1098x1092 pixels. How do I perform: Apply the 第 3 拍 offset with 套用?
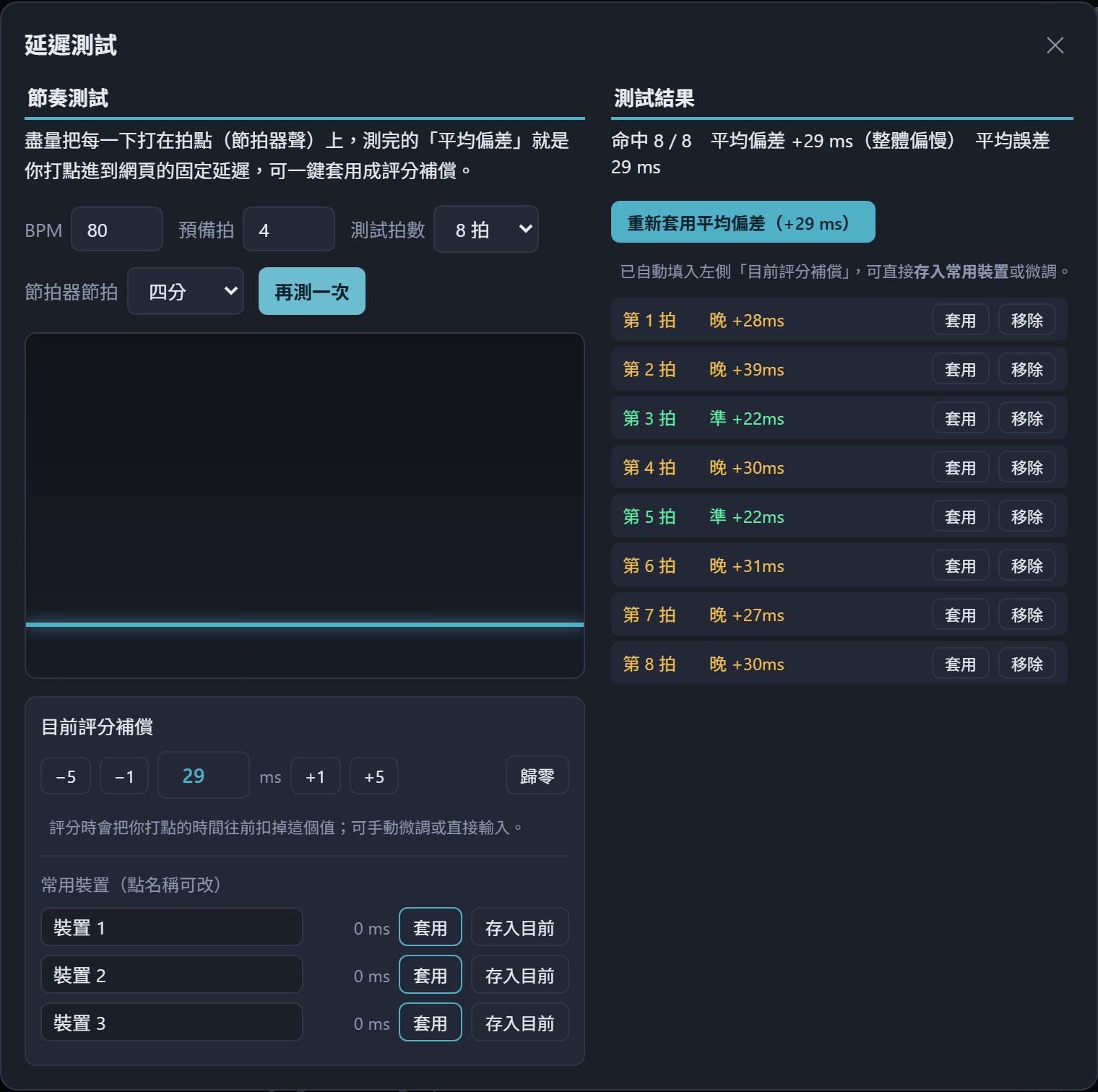click(961, 418)
